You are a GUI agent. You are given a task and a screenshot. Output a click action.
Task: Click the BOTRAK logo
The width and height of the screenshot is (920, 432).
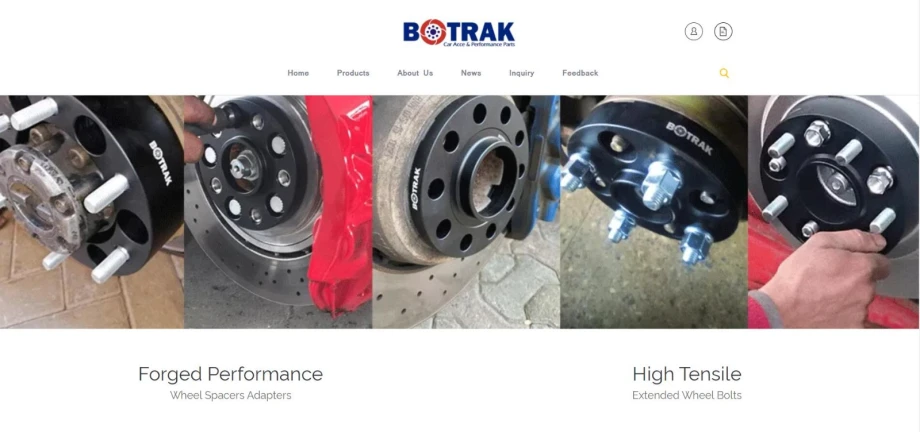(459, 33)
